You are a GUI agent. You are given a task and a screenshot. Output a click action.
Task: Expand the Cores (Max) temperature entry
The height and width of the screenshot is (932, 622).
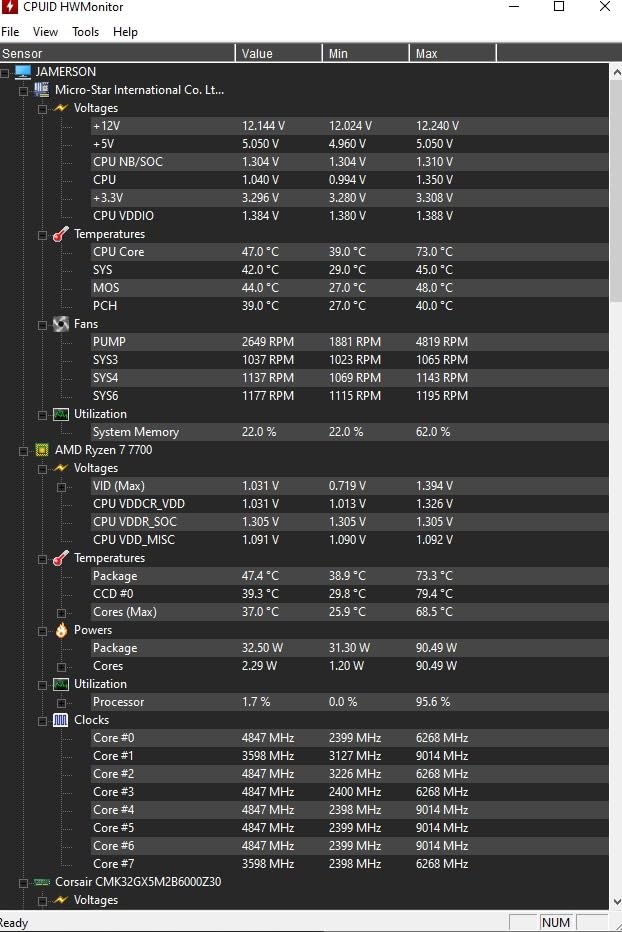61,612
